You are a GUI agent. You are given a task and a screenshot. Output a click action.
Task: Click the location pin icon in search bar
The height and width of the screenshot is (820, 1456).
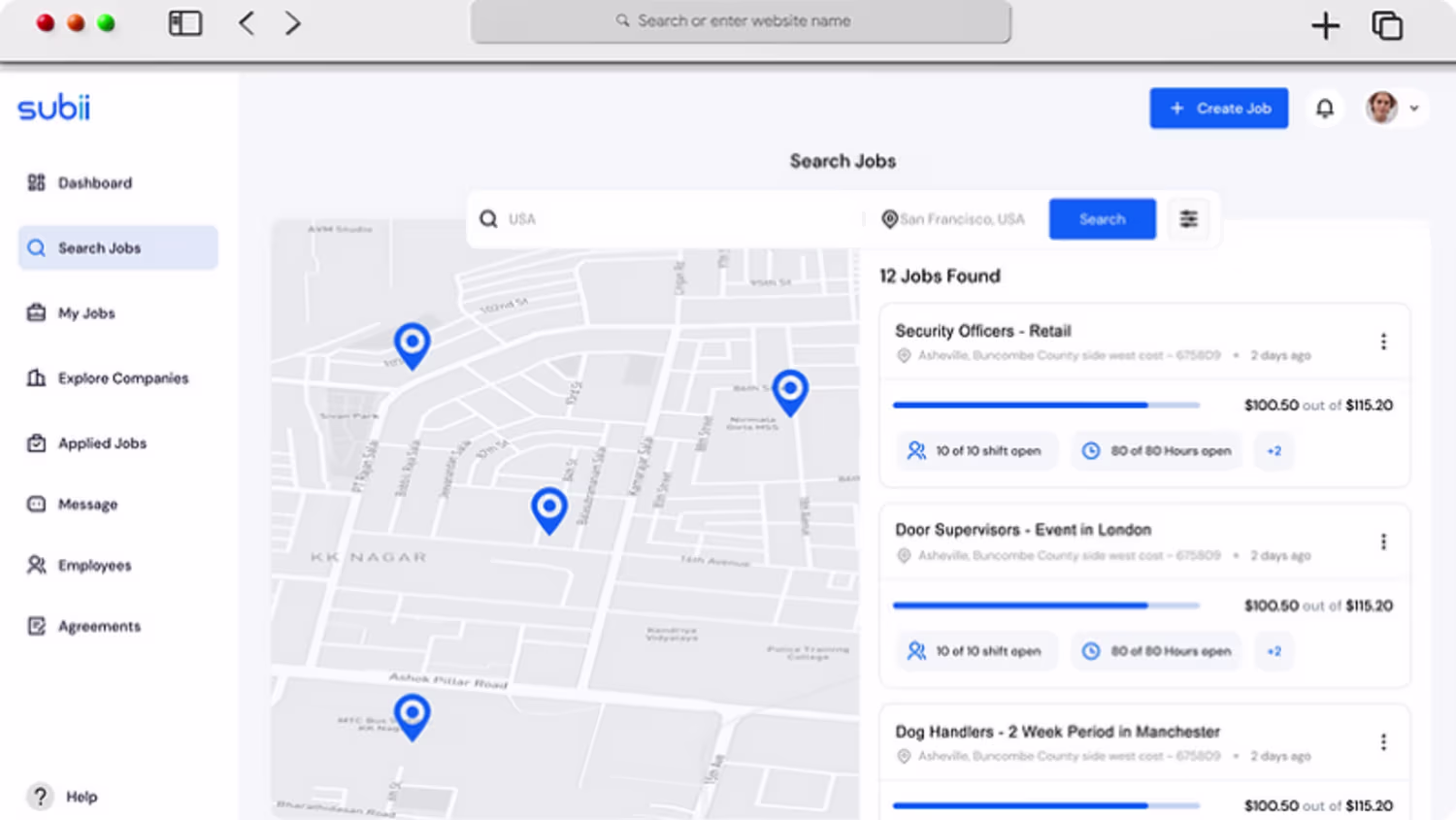[x=889, y=219]
